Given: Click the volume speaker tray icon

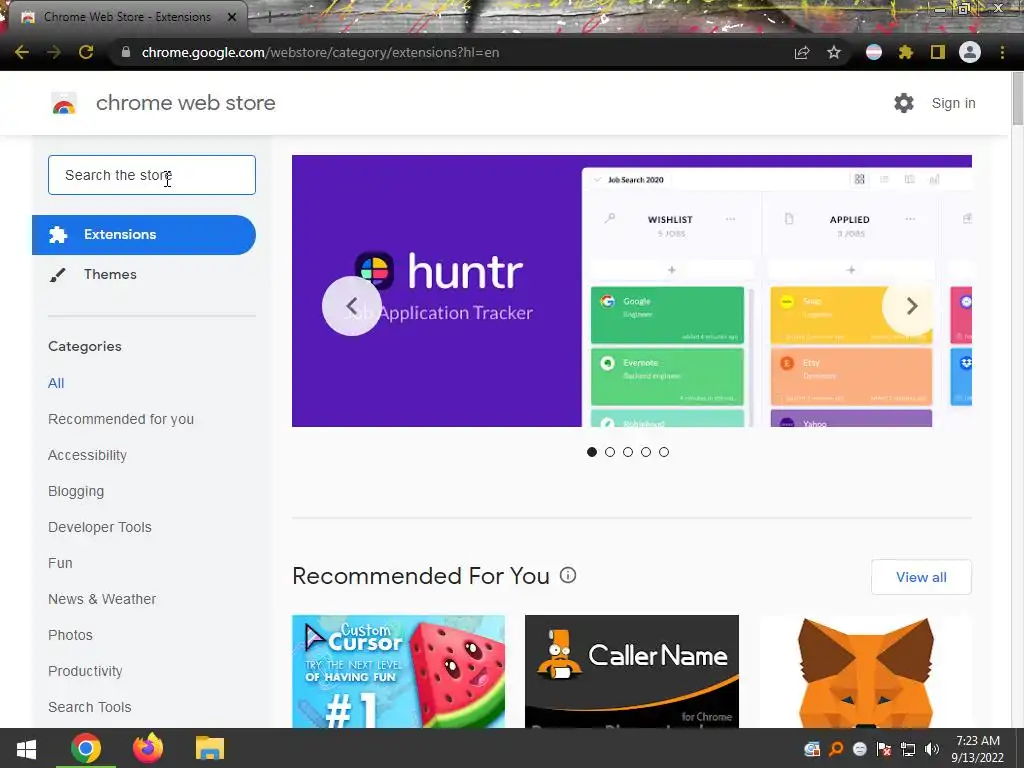Looking at the screenshot, I should tap(932, 749).
